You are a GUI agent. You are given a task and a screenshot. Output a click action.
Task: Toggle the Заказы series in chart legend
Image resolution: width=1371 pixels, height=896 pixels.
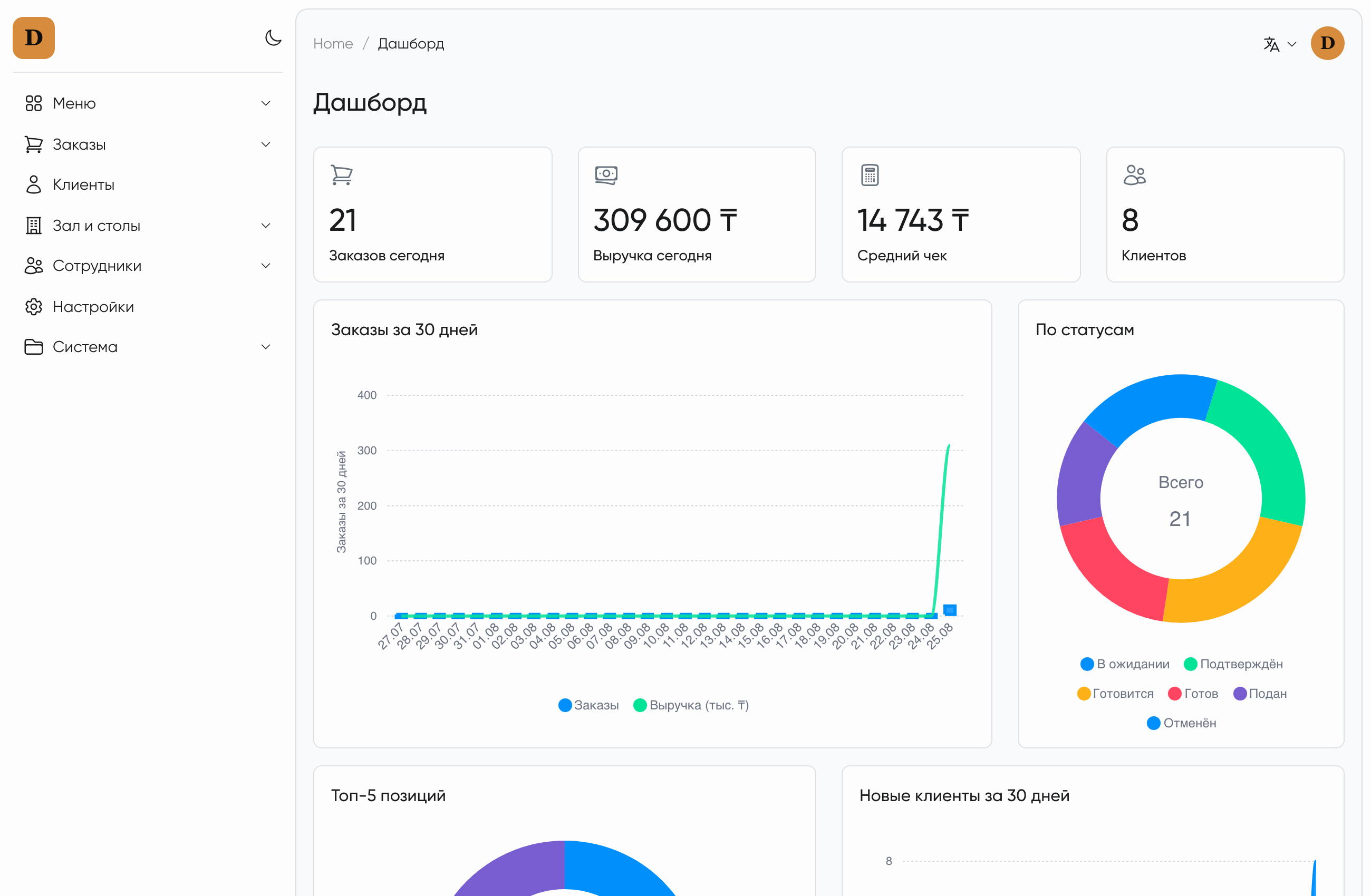[588, 705]
